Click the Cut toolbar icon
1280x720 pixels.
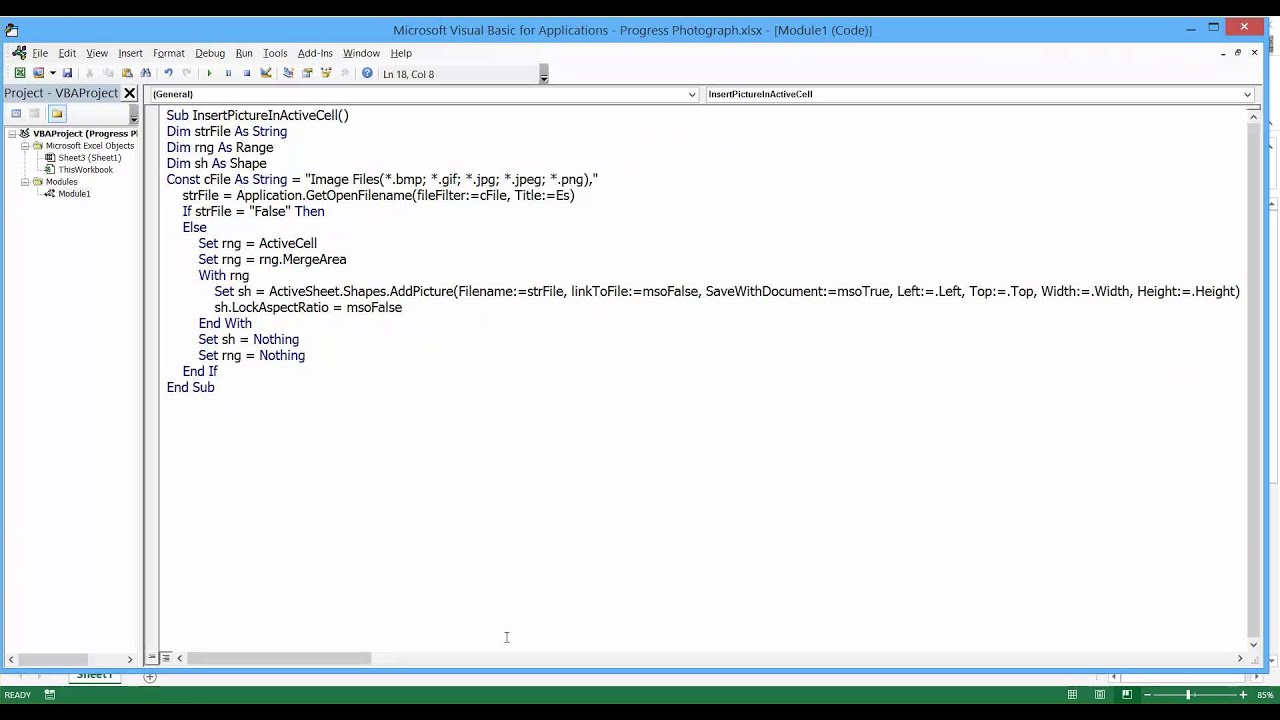point(89,73)
